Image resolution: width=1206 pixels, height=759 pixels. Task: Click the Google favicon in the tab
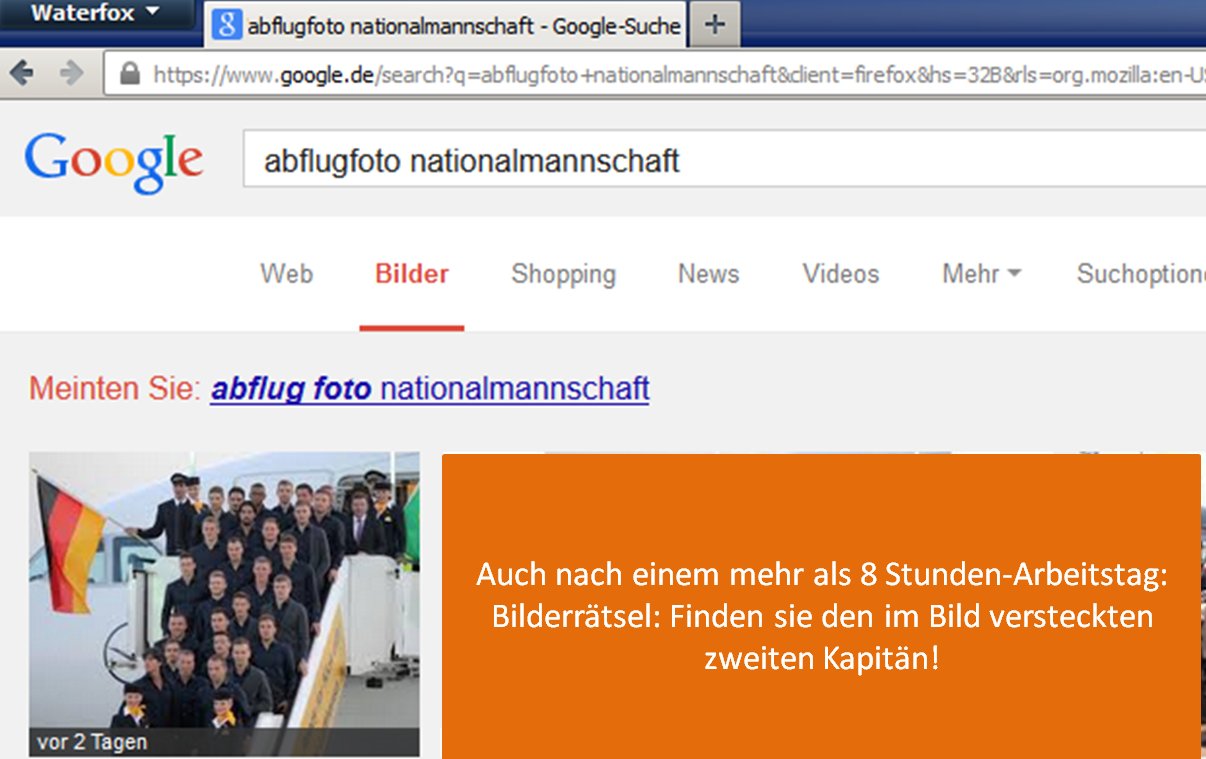click(227, 25)
